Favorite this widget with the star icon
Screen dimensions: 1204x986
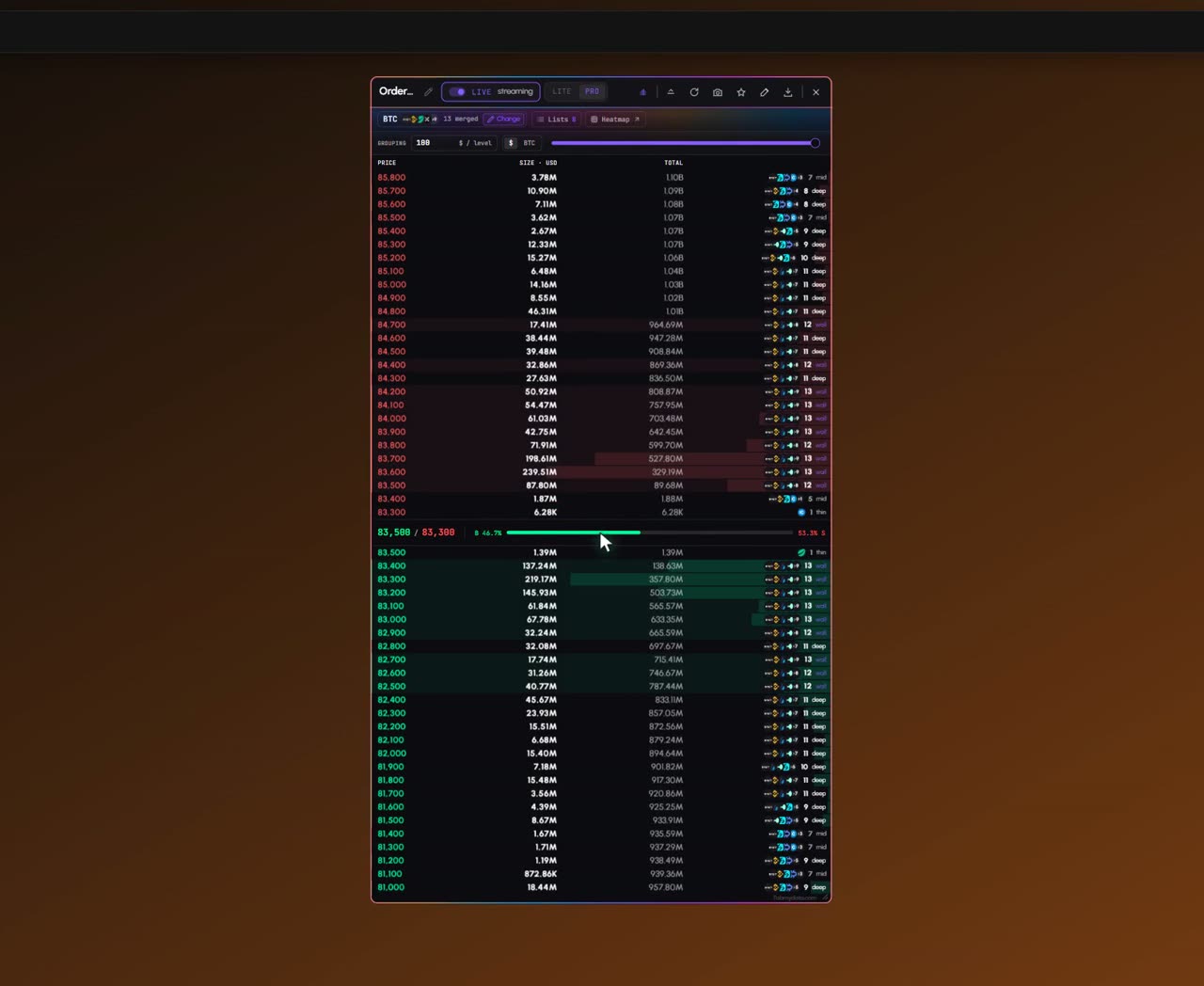741,92
